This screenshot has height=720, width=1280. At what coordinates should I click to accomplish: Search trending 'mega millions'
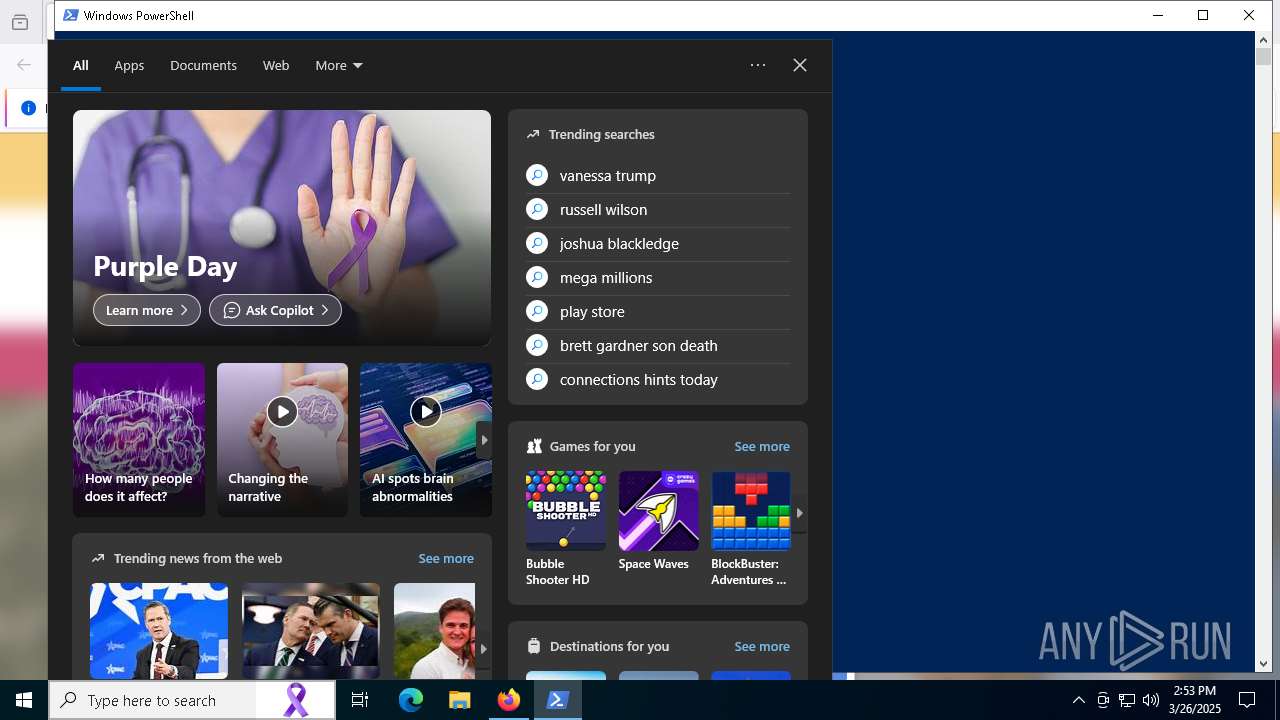(x=606, y=277)
